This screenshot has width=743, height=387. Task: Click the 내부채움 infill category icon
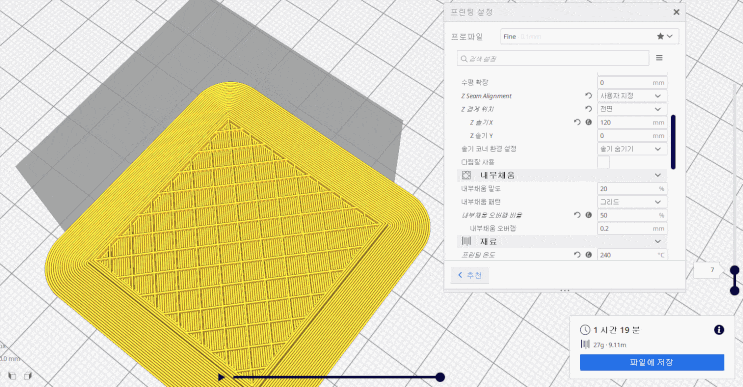pos(466,175)
